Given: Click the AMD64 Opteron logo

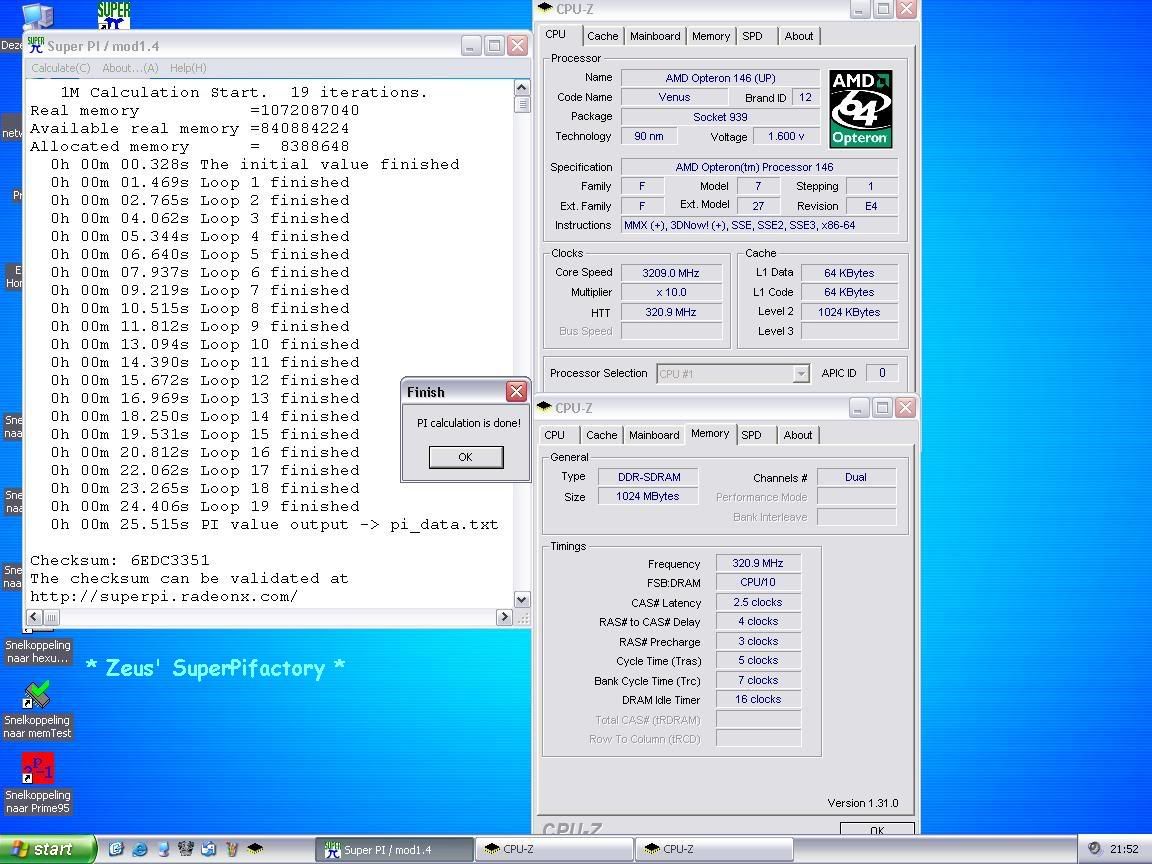Looking at the screenshot, I should pyautogui.click(x=860, y=109).
